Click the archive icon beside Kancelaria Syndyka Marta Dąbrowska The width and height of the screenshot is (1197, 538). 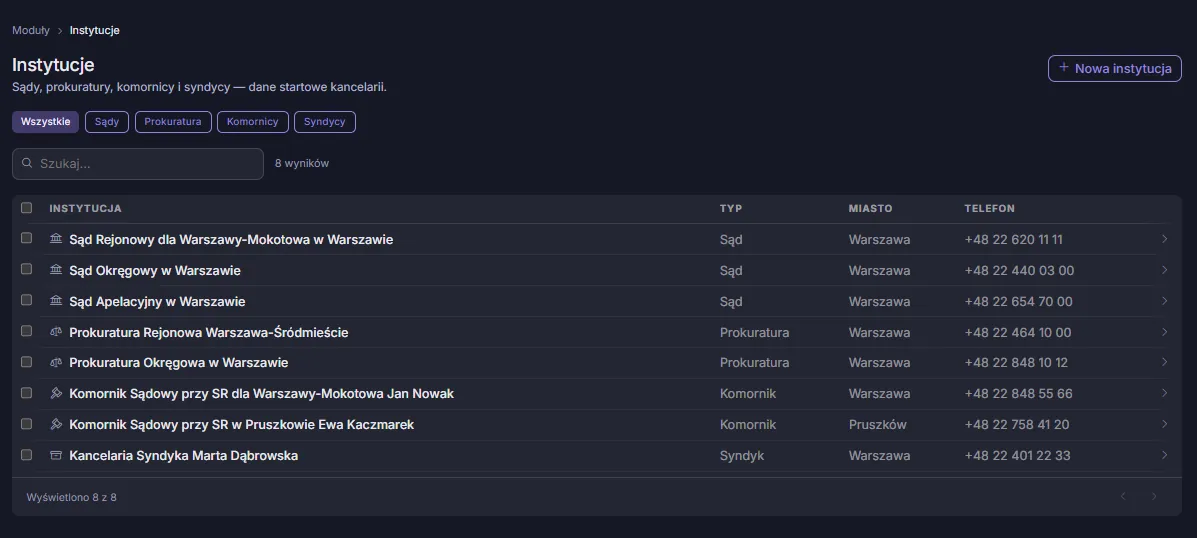(x=56, y=456)
